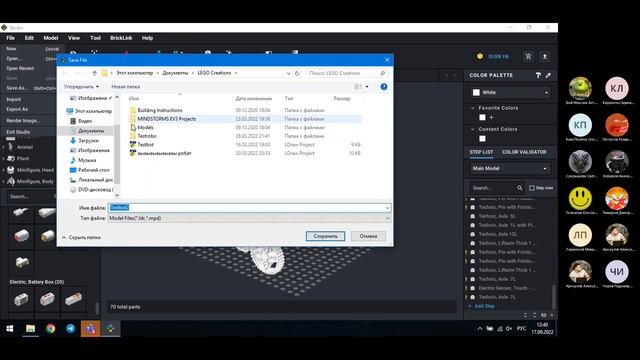Select the eyedropper icon in Color Palette header
This screenshot has width=640, height=360.
548,75
